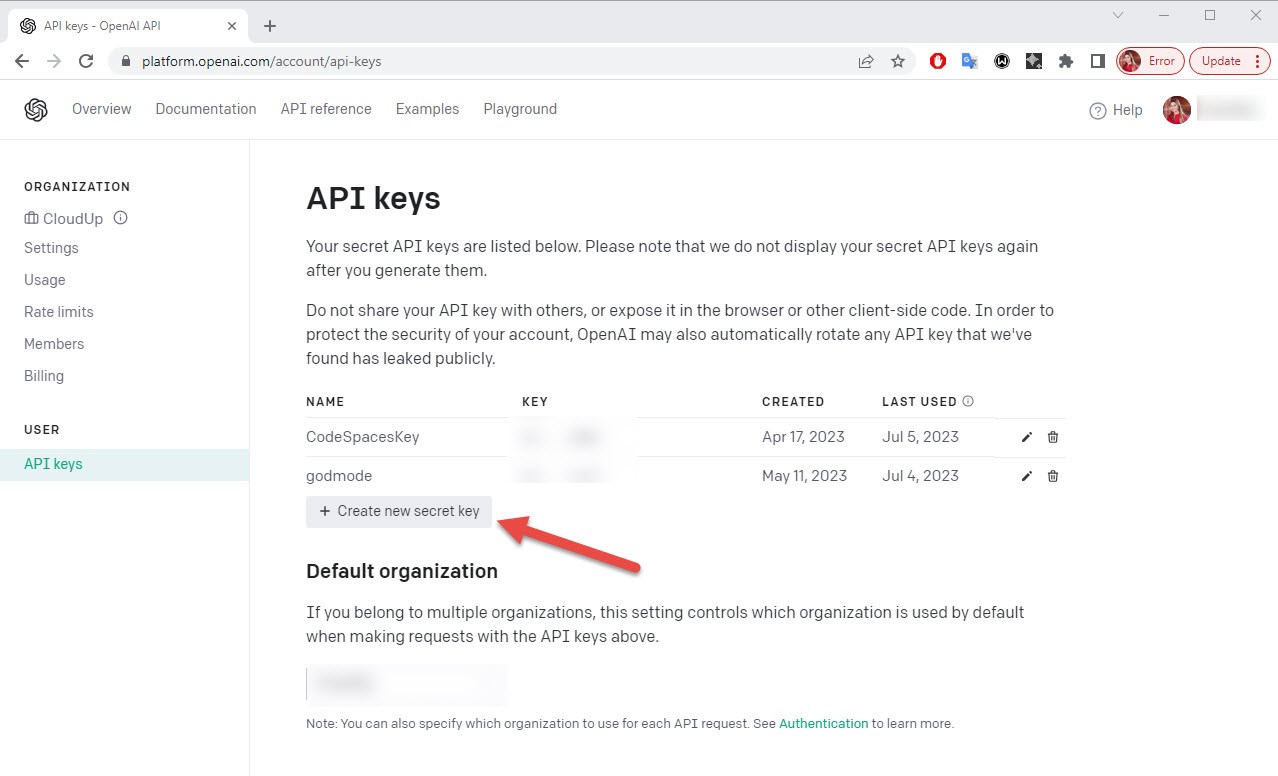Open the Billing page

pos(44,376)
